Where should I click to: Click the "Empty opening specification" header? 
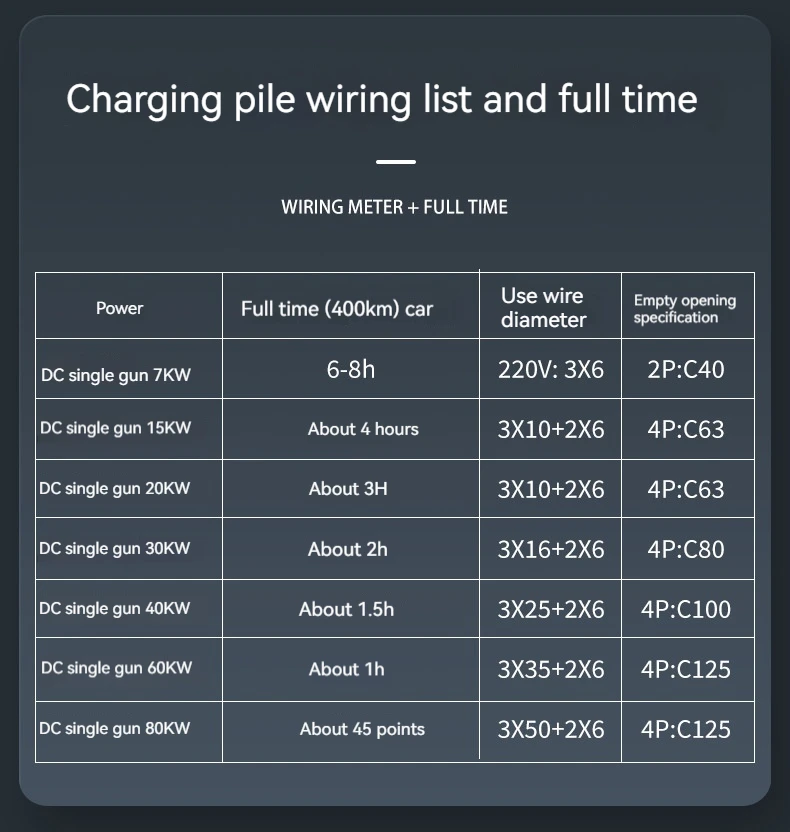685,308
